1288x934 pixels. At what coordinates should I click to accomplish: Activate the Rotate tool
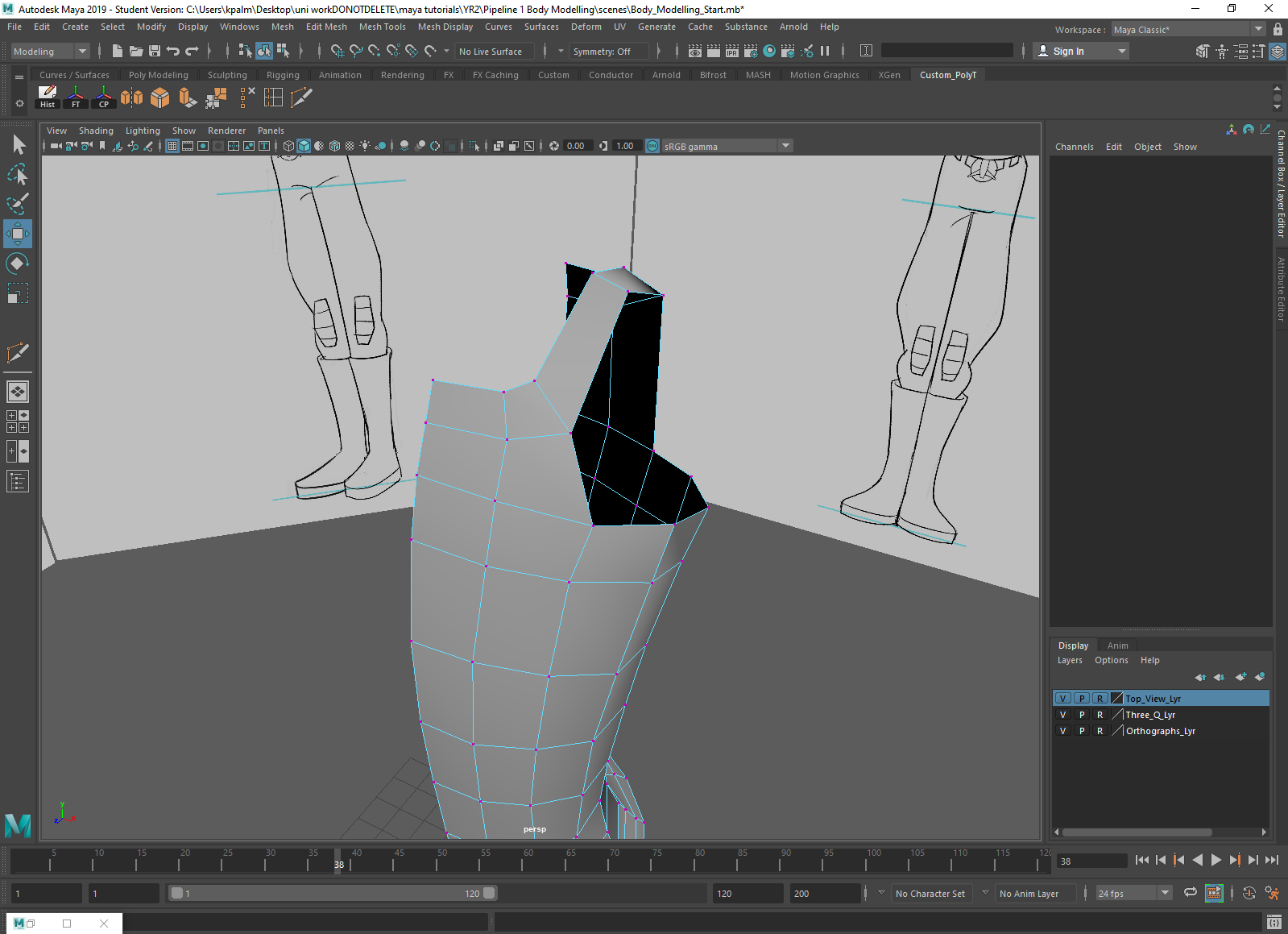18,264
